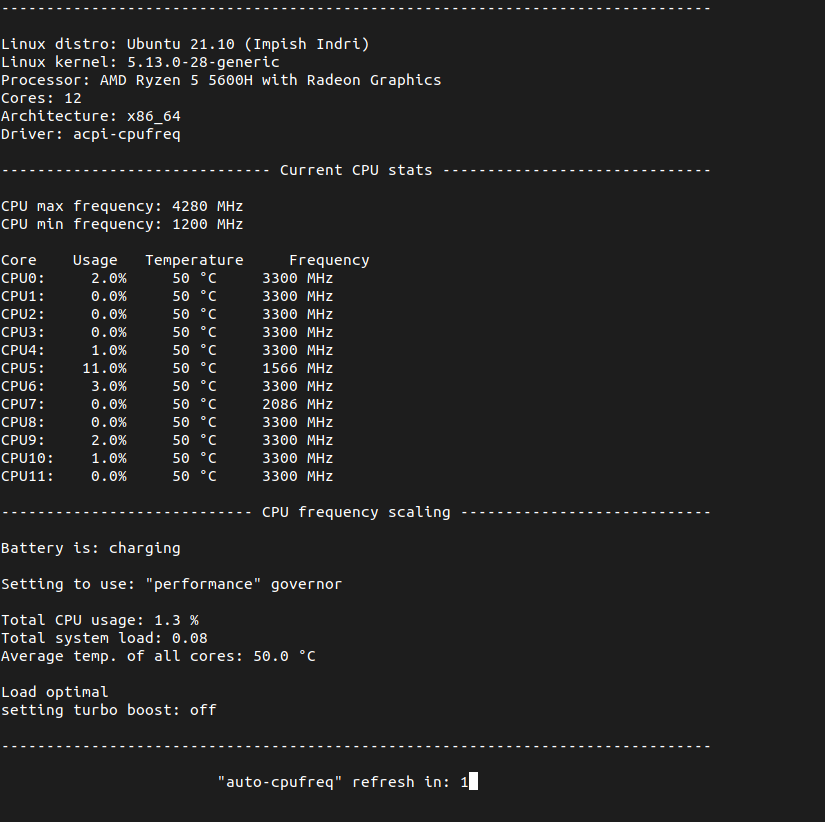Click the CPU6 row label

point(23,386)
